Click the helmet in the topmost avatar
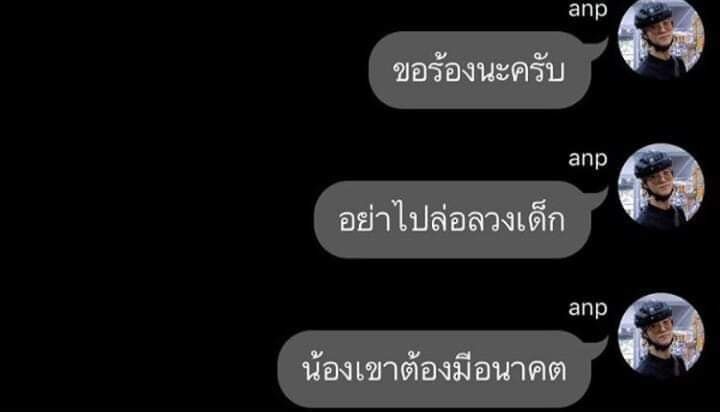 pyautogui.click(x=654, y=13)
